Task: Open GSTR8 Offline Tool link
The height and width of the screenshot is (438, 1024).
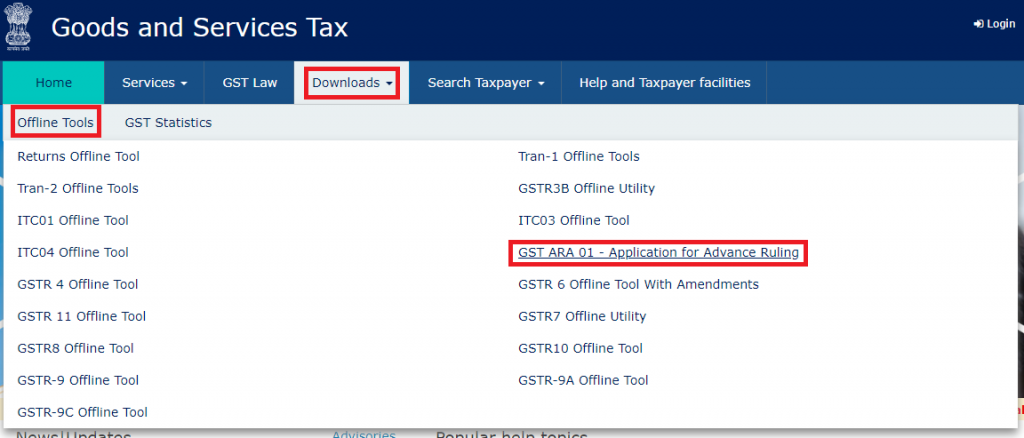Action: [x=76, y=349]
